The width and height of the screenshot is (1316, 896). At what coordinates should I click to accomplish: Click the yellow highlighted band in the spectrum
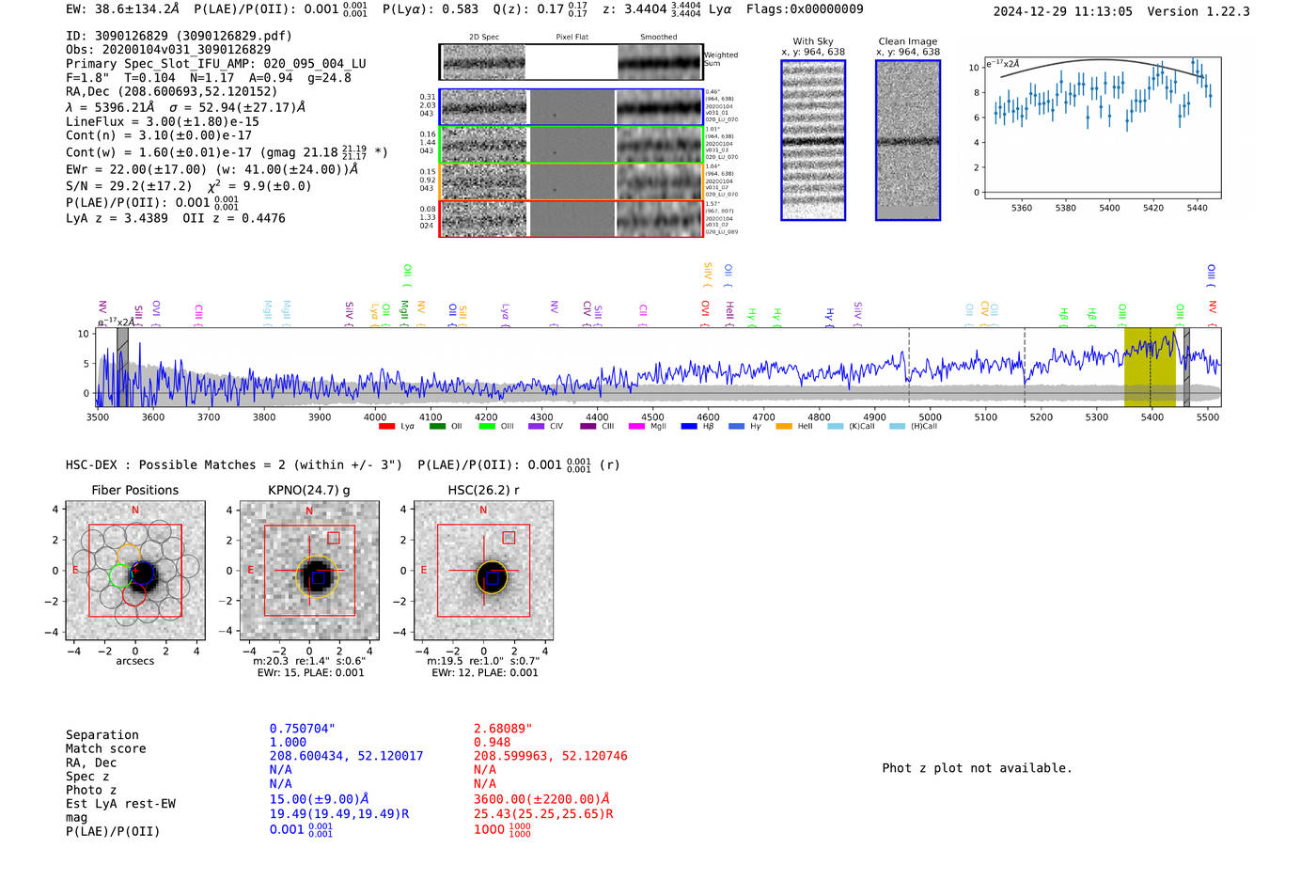coord(1150,367)
